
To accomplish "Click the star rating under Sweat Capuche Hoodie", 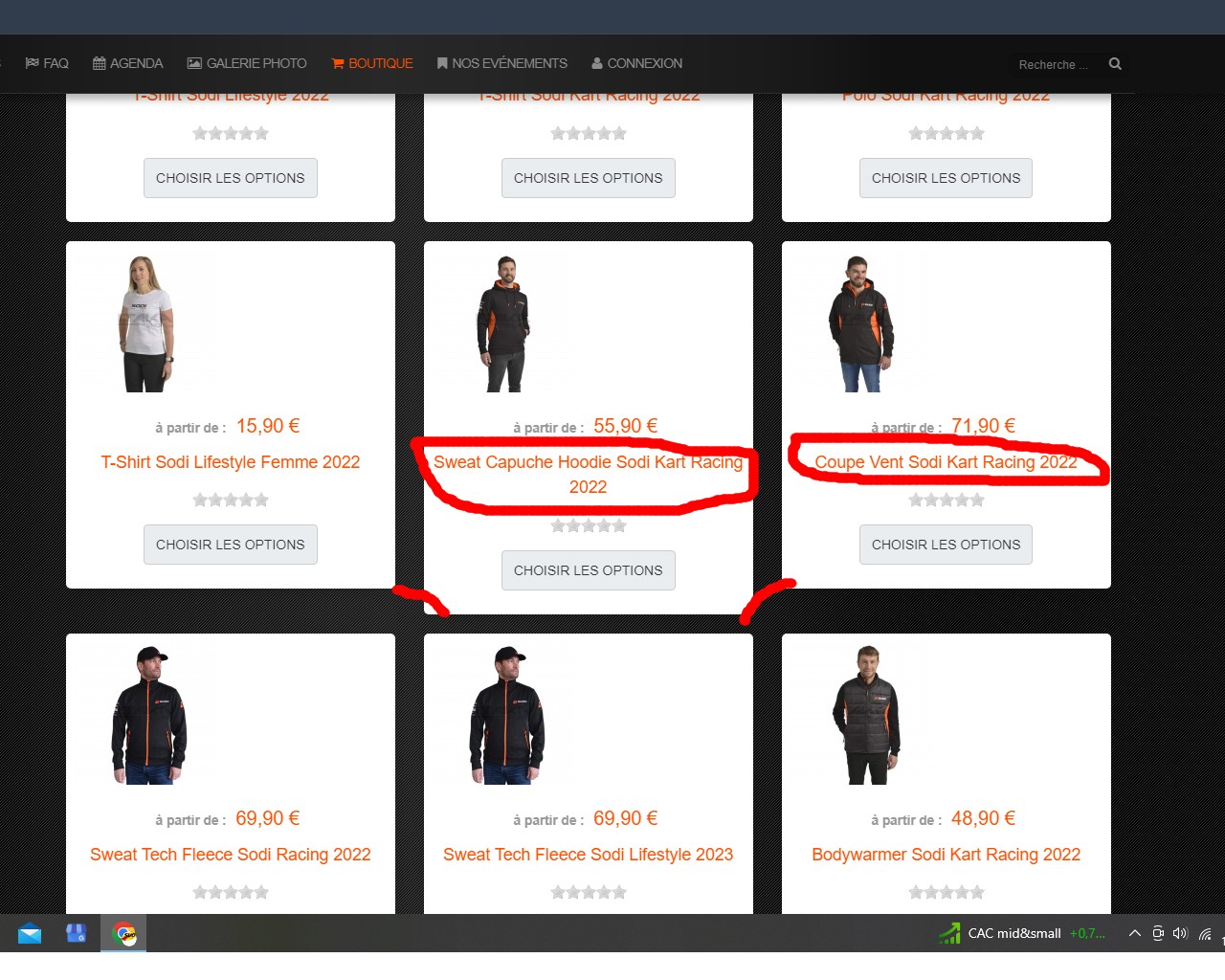I will 589,525.
